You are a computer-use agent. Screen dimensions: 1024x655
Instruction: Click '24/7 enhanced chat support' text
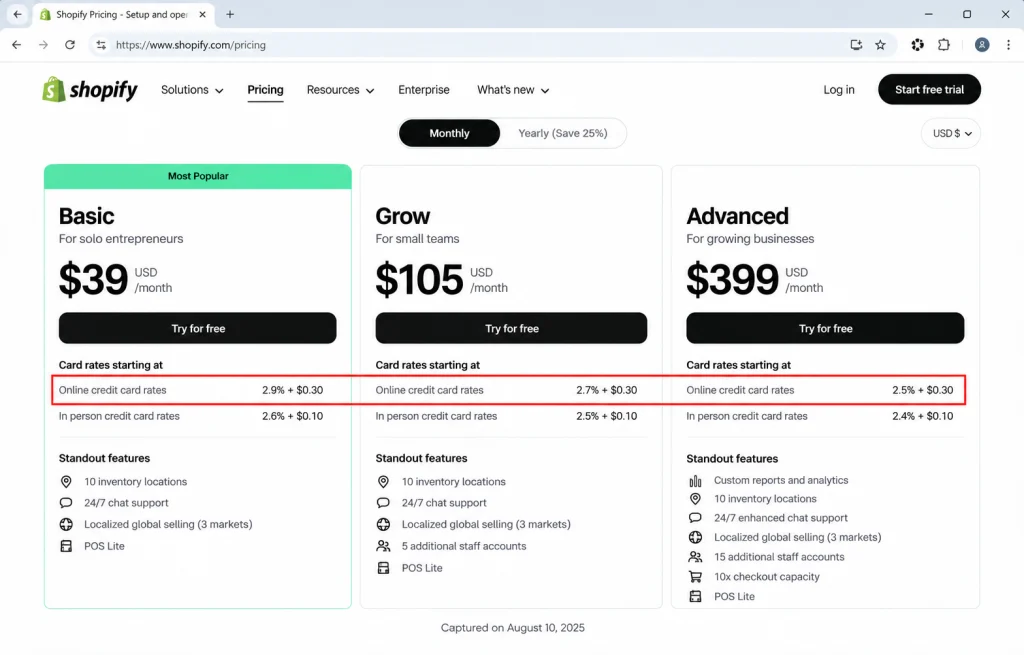click(x=780, y=518)
